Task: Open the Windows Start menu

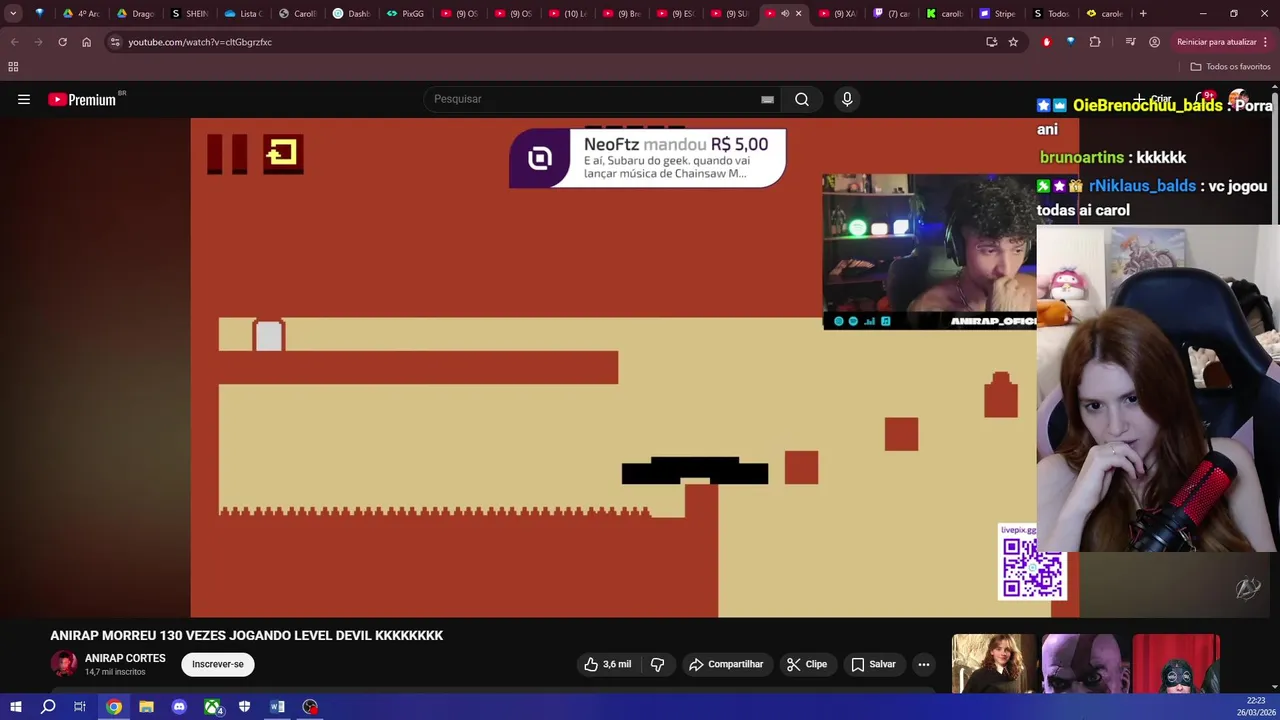Action: click(15, 707)
